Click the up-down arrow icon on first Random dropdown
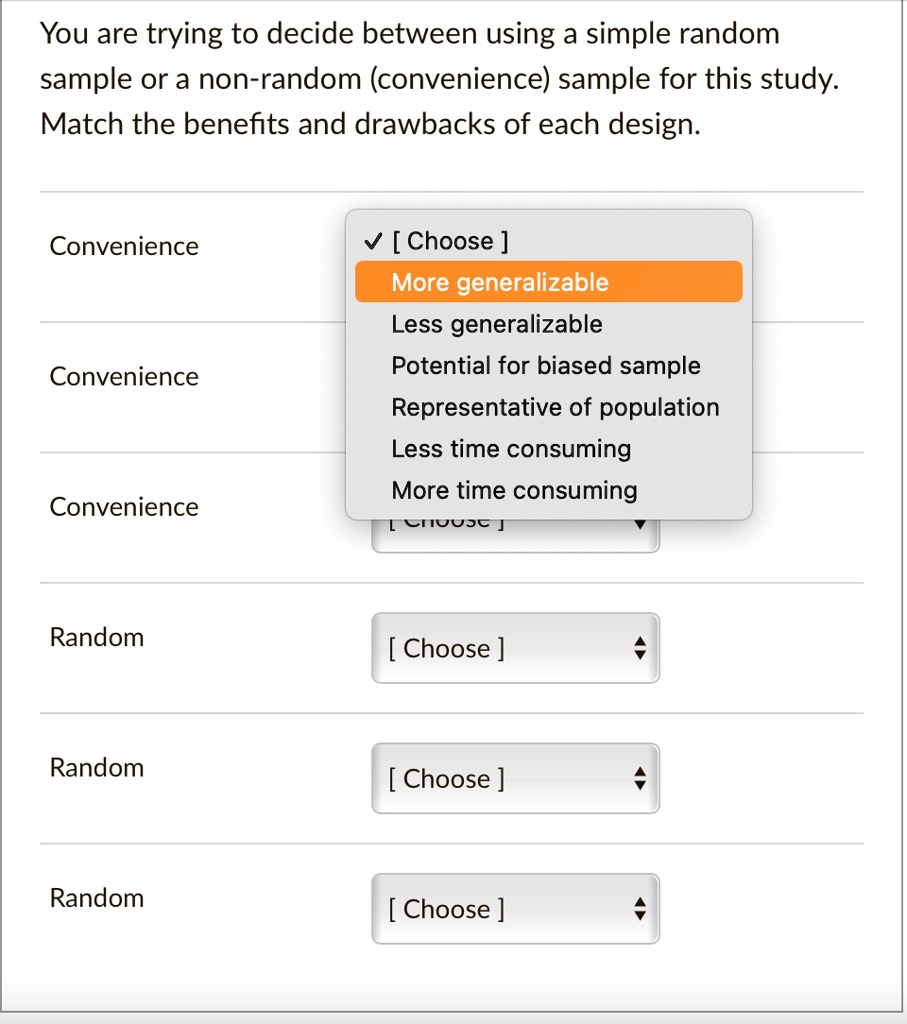The width and height of the screenshot is (907, 1024). point(639,648)
